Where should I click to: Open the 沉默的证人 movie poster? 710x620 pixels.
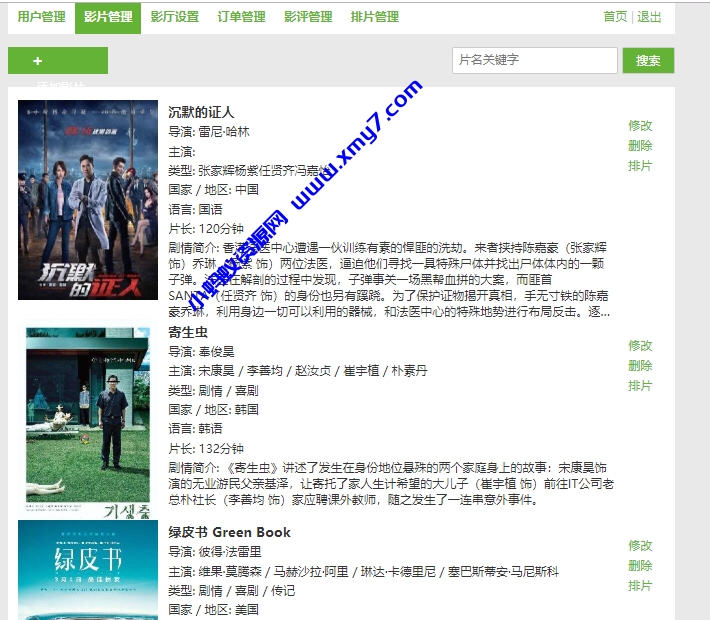click(x=88, y=200)
